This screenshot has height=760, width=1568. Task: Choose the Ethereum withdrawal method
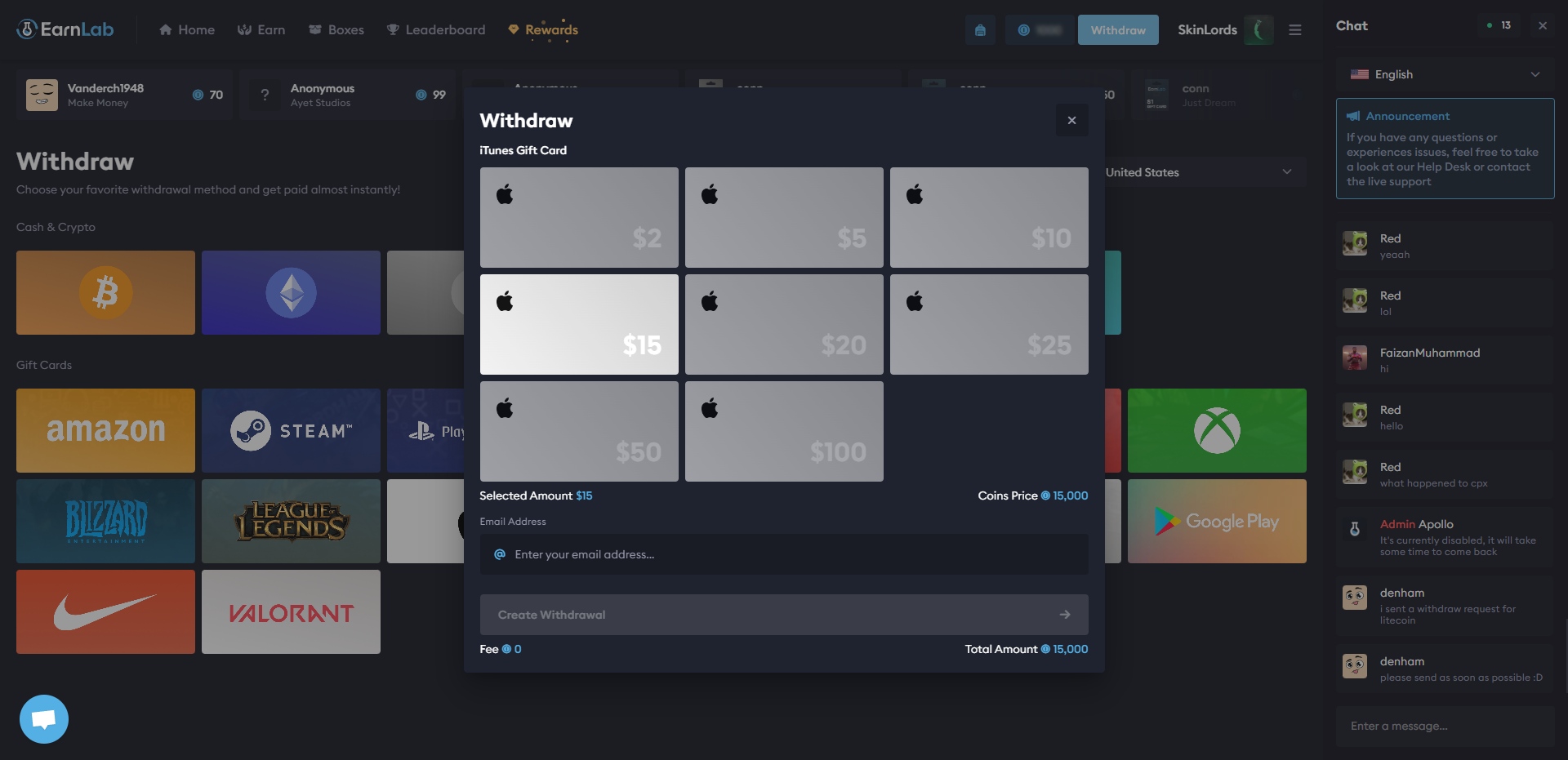[x=291, y=292]
